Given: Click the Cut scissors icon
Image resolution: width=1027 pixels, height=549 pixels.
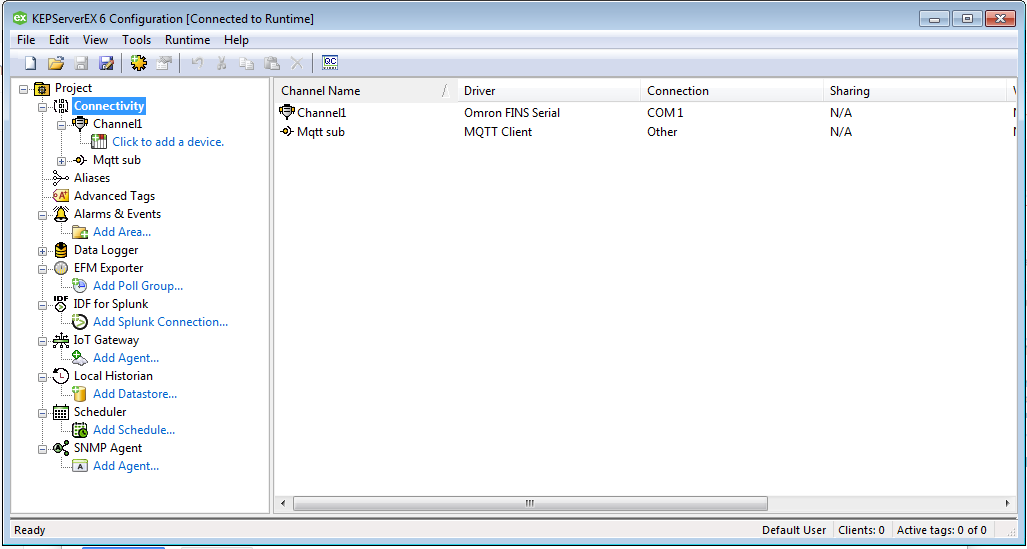Looking at the screenshot, I should tap(221, 63).
